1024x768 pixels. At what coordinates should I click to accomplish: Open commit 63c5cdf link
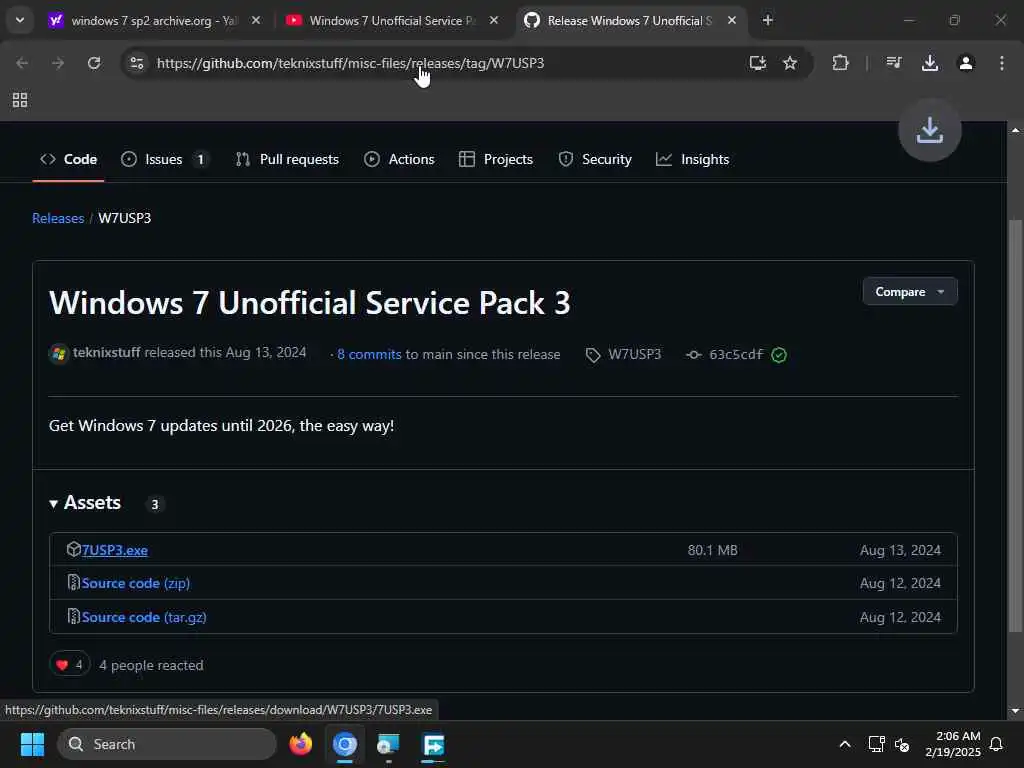[735, 354]
